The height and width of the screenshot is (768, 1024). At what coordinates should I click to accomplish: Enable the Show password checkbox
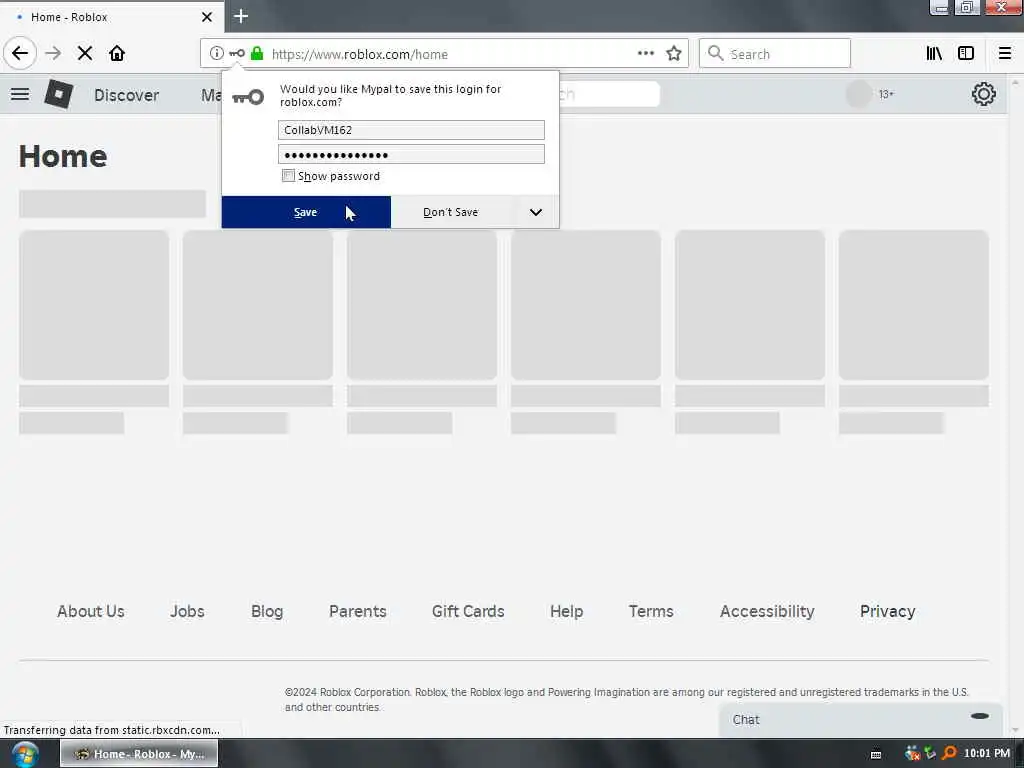point(288,176)
